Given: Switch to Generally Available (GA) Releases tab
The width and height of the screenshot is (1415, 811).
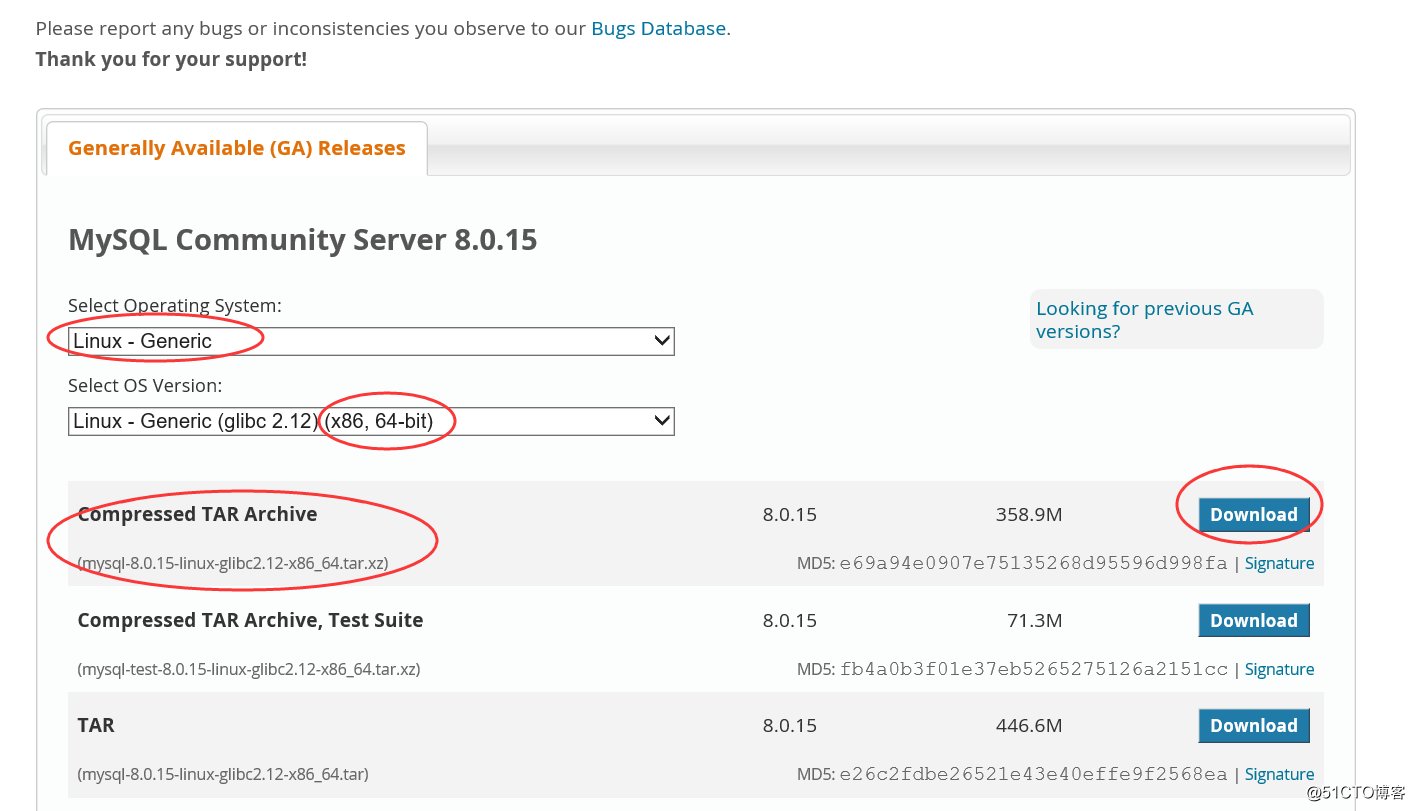Looking at the screenshot, I should [x=237, y=148].
